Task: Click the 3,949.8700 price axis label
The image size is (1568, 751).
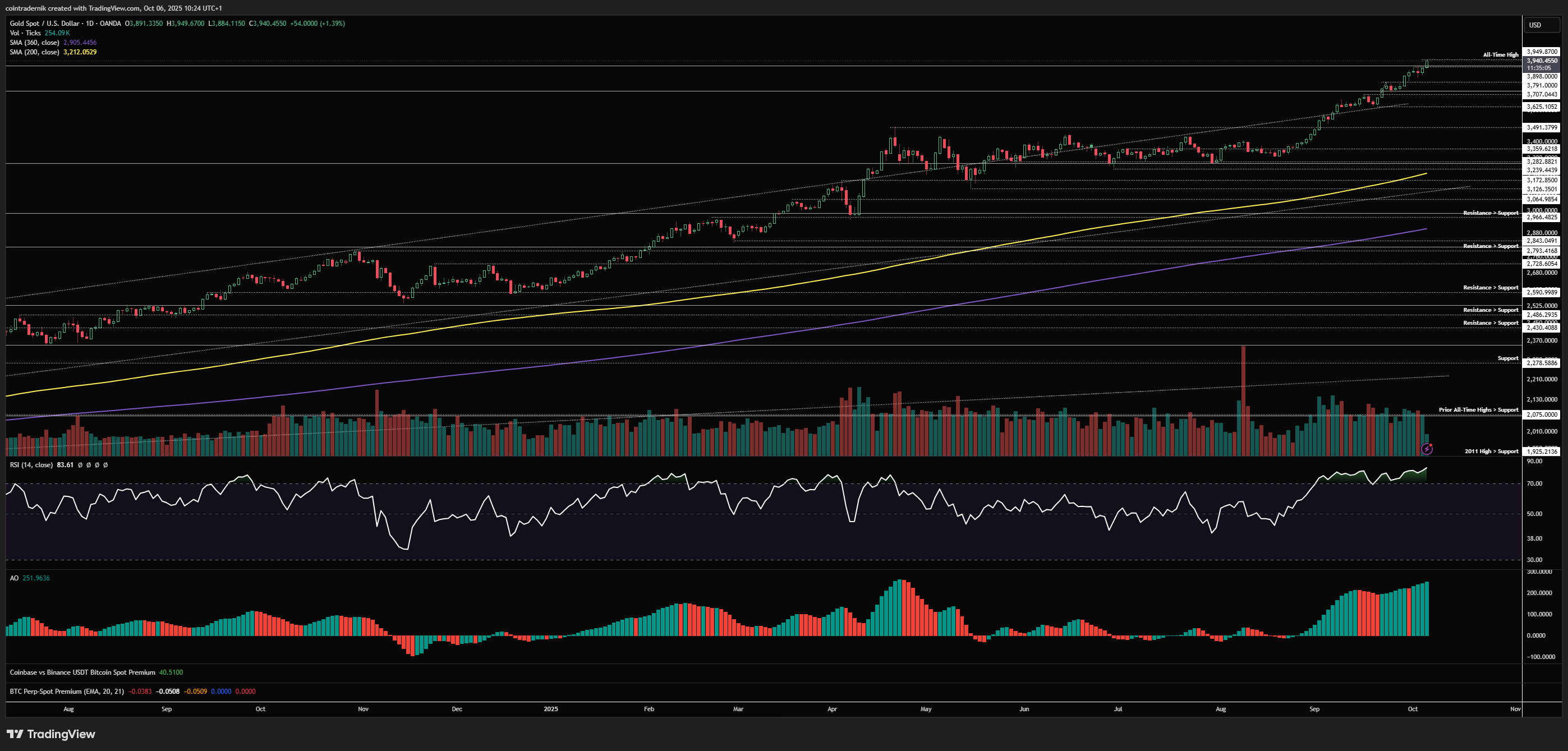Action: 1542,52
